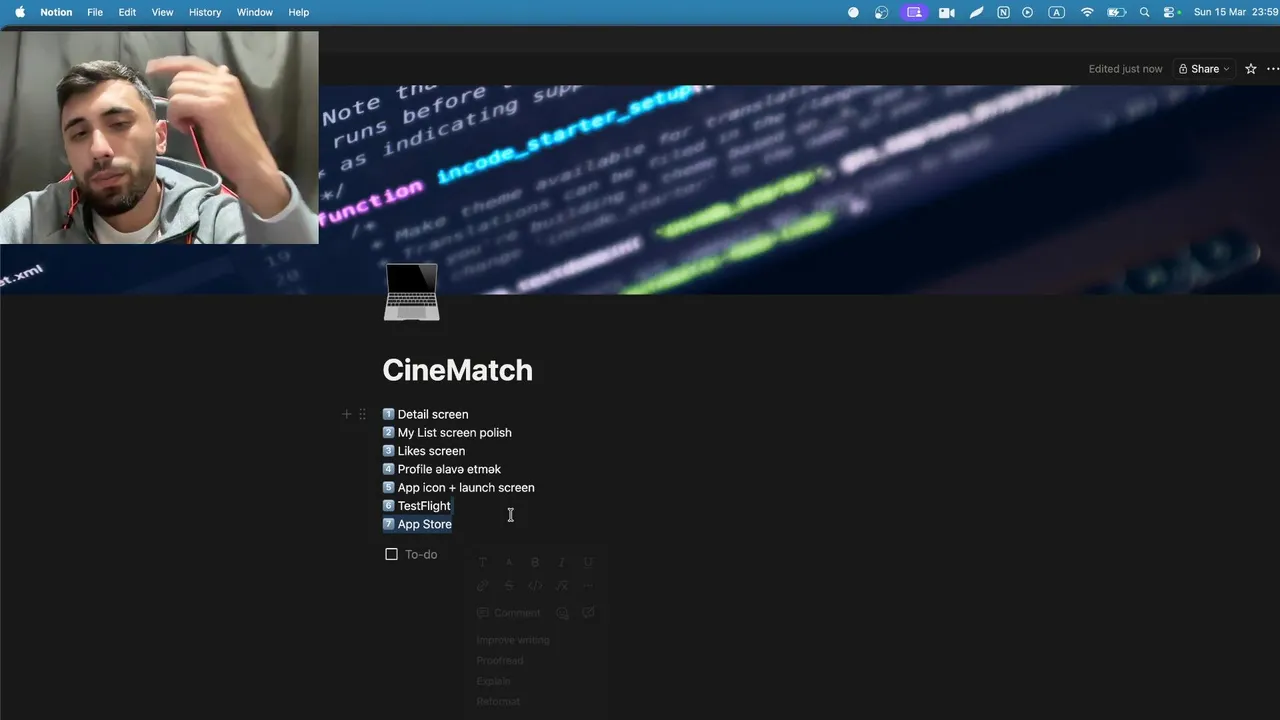Open the Share dropdown
1280x720 pixels.
coord(1204,69)
